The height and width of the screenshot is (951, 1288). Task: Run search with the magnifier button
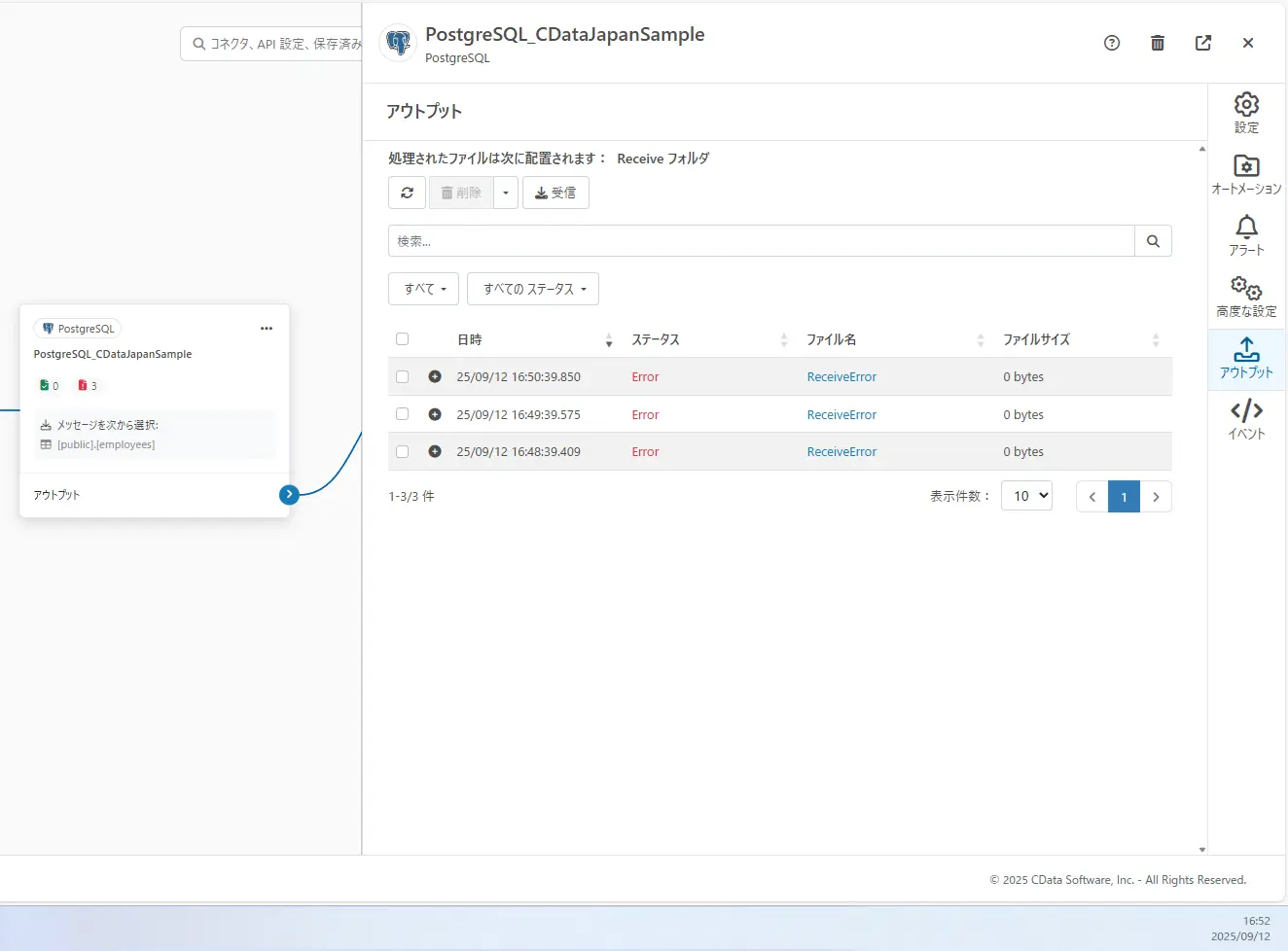point(1153,241)
